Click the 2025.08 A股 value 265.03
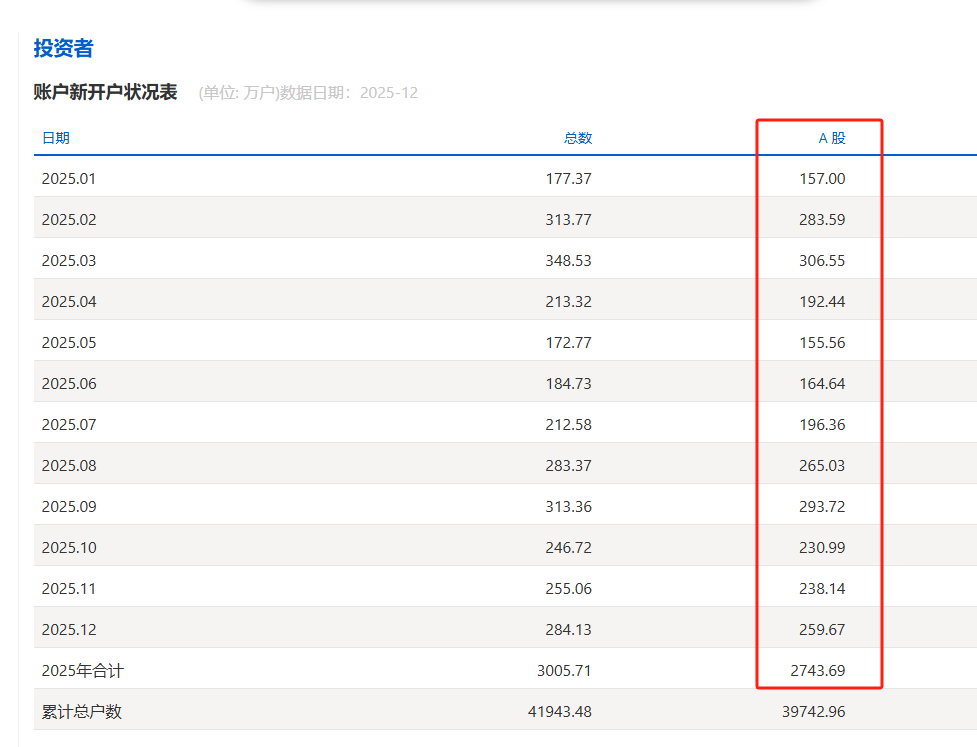977x747 pixels. [x=823, y=465]
